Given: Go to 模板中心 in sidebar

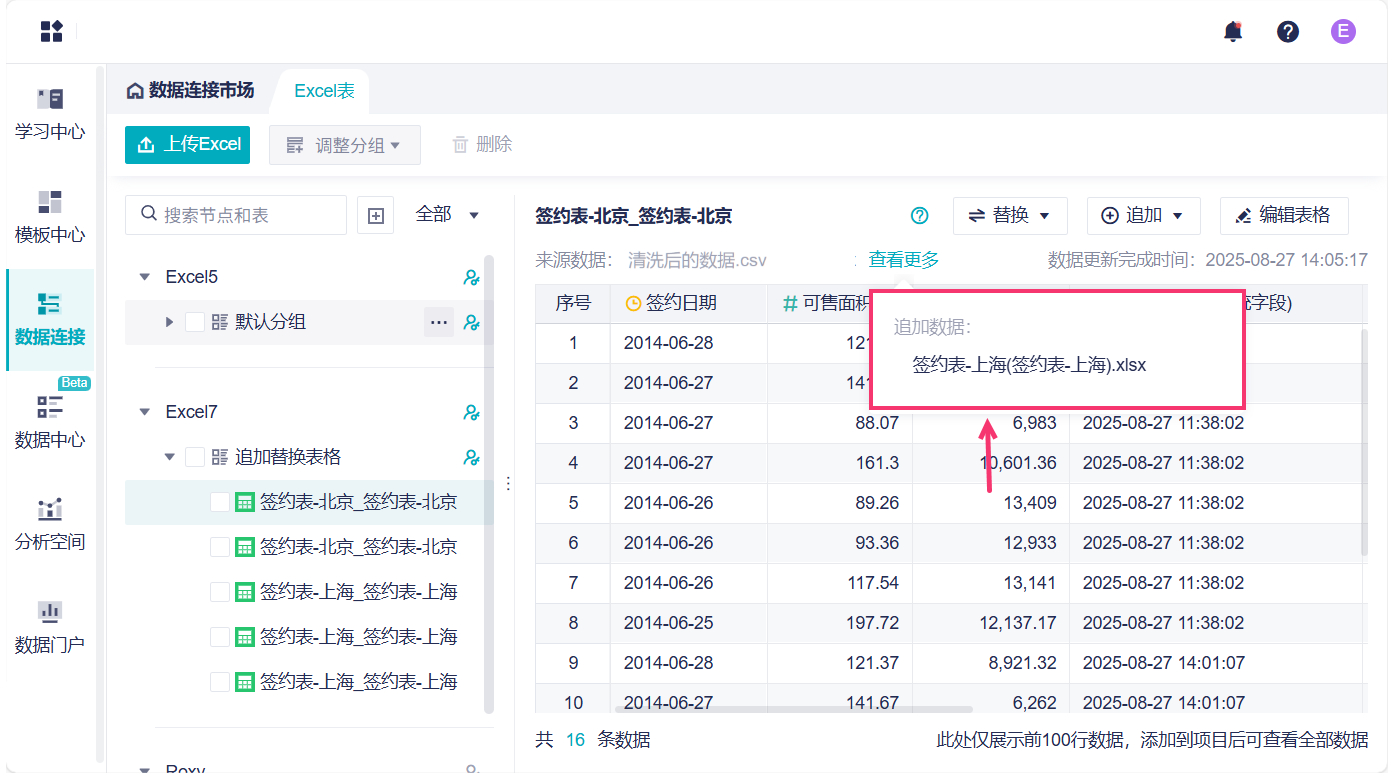Looking at the screenshot, I should click(50, 215).
